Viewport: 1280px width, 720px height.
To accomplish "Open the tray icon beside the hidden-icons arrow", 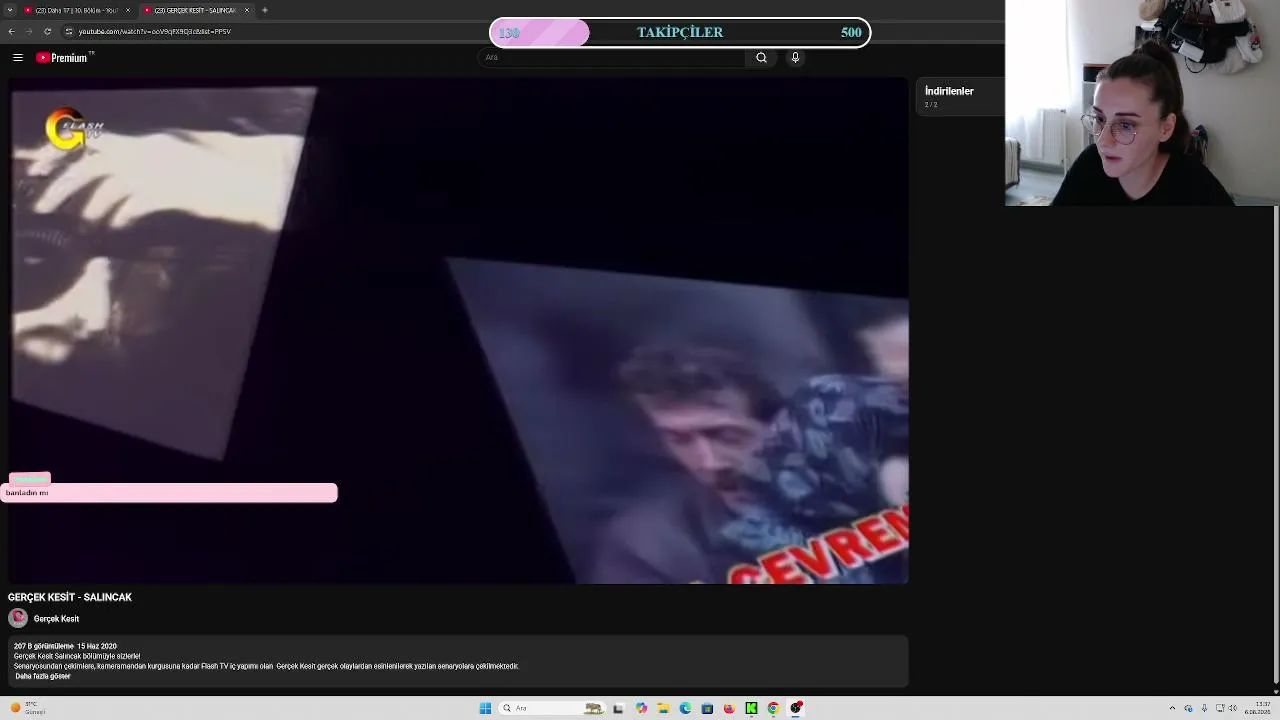I will pos(1188,708).
